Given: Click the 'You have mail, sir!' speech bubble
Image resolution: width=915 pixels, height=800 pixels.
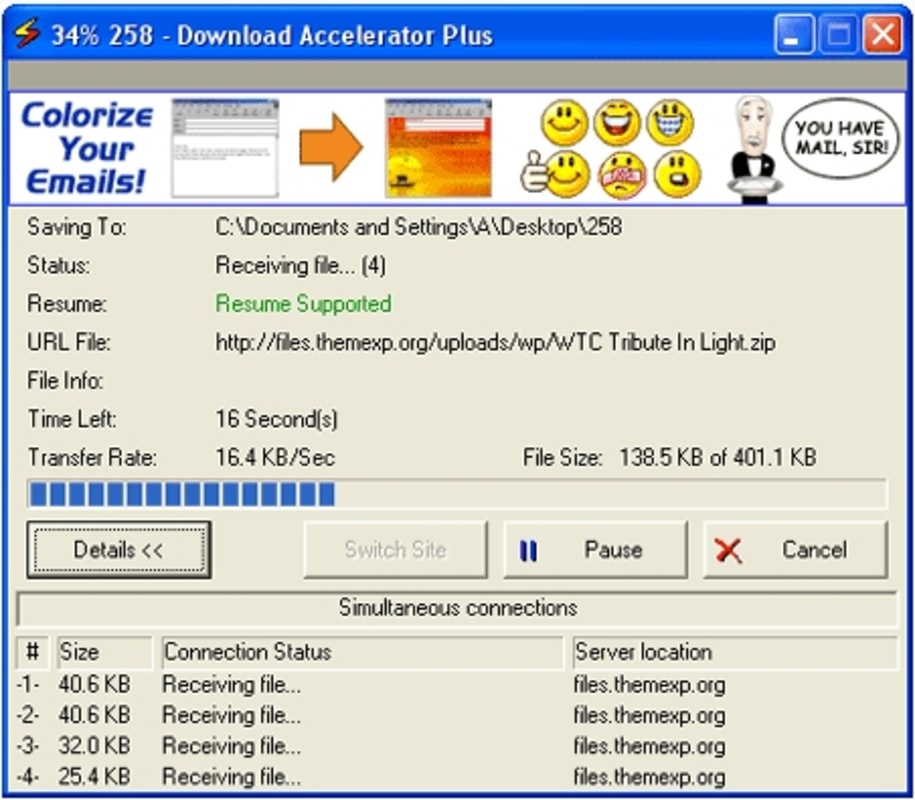Looking at the screenshot, I should click(839, 138).
